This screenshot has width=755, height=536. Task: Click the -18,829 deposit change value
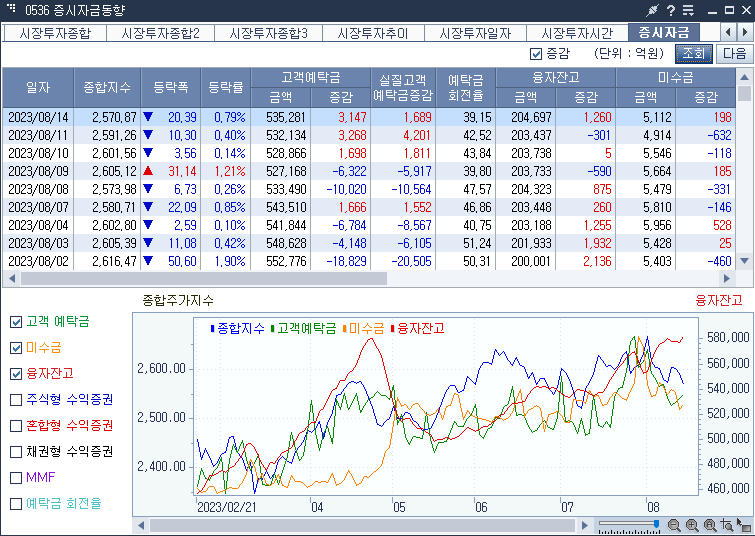tap(346, 261)
